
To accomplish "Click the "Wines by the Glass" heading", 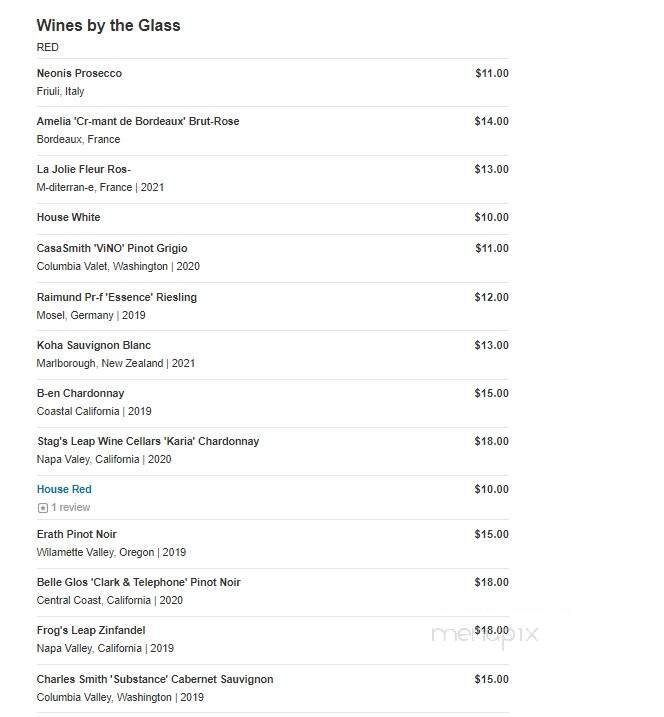I will [108, 25].
